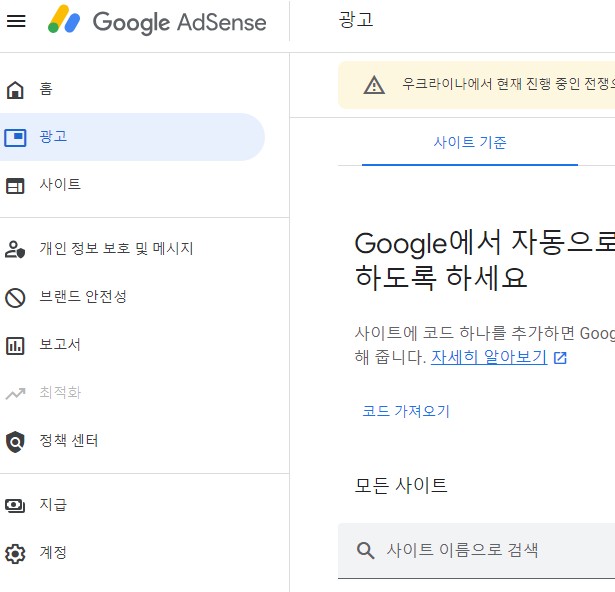
Task: Click the external link icon after 자세히 알아보기
Action: 560,358
